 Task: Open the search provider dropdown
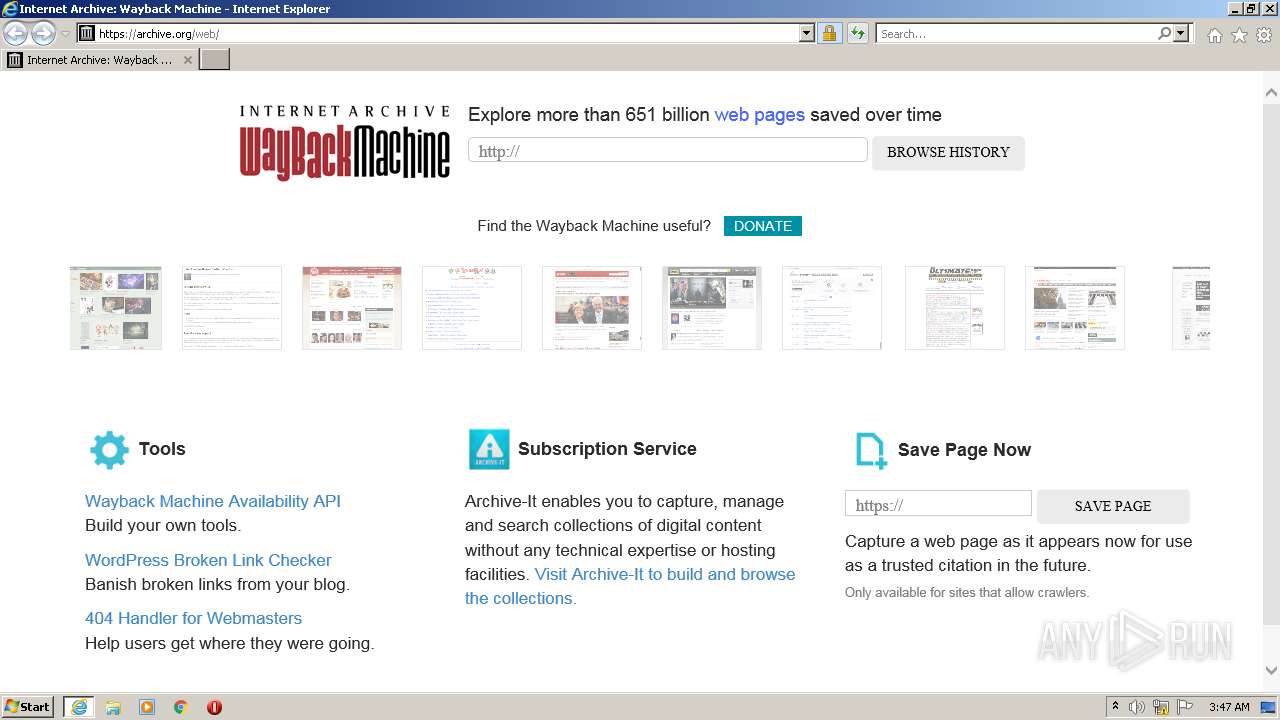1181,34
